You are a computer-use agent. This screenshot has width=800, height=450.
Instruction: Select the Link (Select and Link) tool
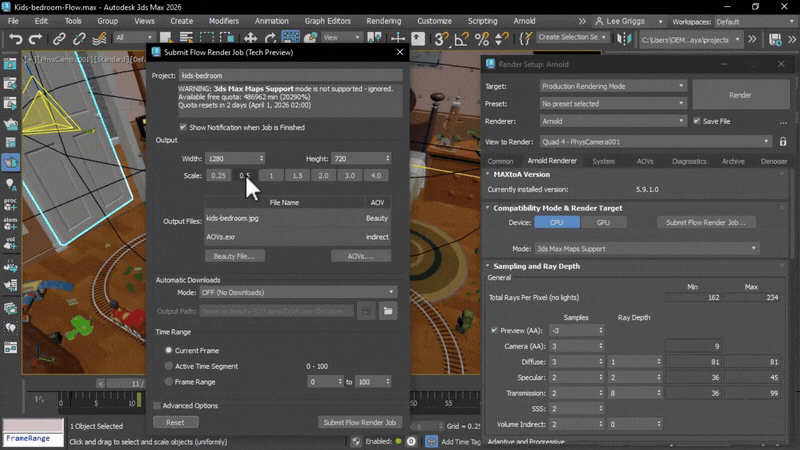59,39
